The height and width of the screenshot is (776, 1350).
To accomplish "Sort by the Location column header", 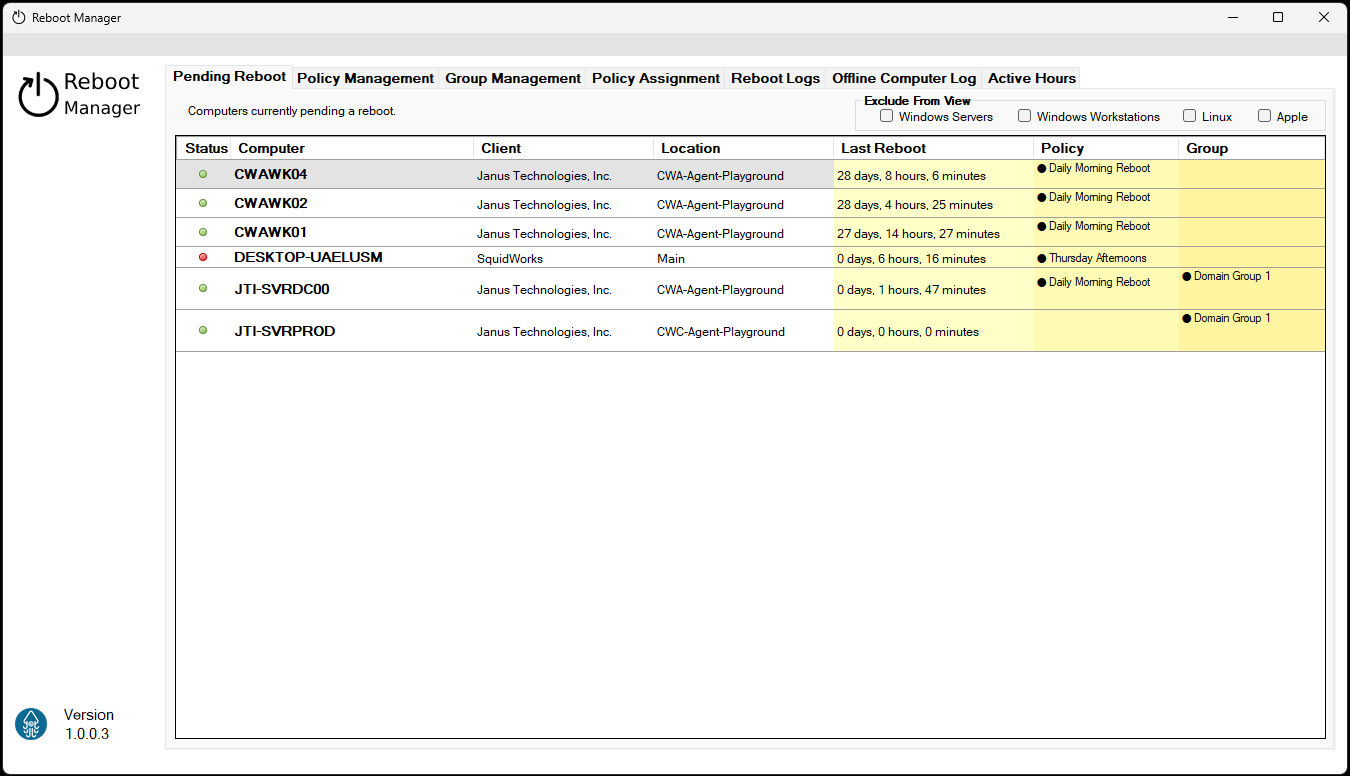I will [x=743, y=148].
